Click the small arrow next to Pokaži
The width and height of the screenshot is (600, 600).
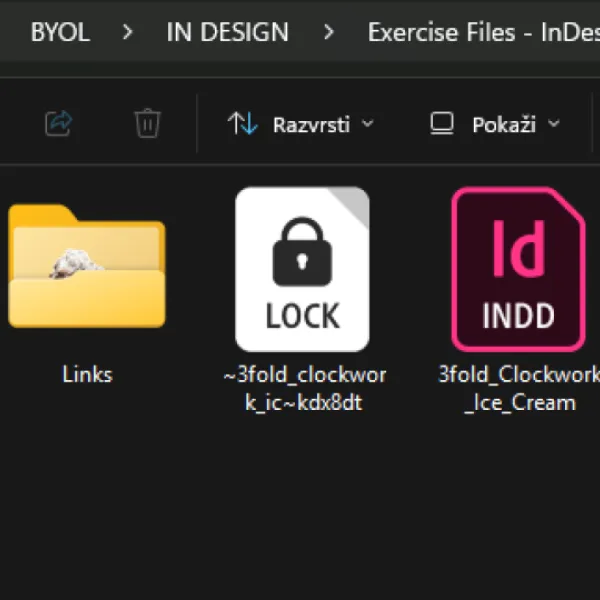[554, 124]
